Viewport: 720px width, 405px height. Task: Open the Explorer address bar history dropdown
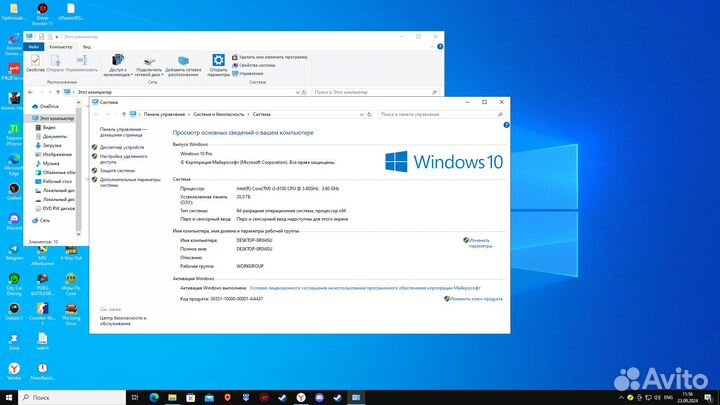coord(297,92)
